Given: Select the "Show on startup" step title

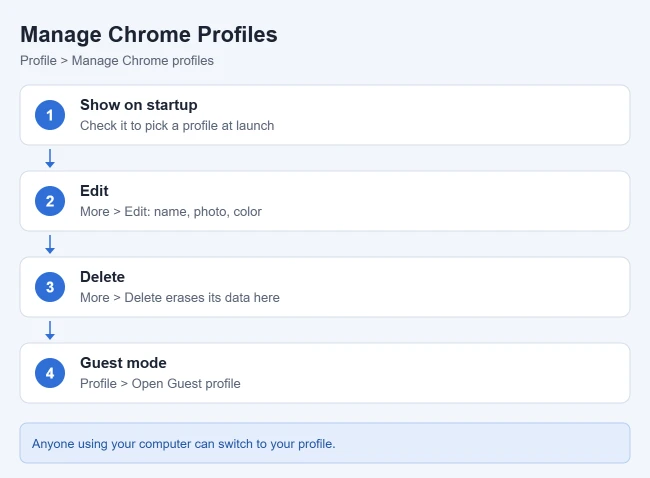Looking at the screenshot, I should pyautogui.click(x=138, y=105).
